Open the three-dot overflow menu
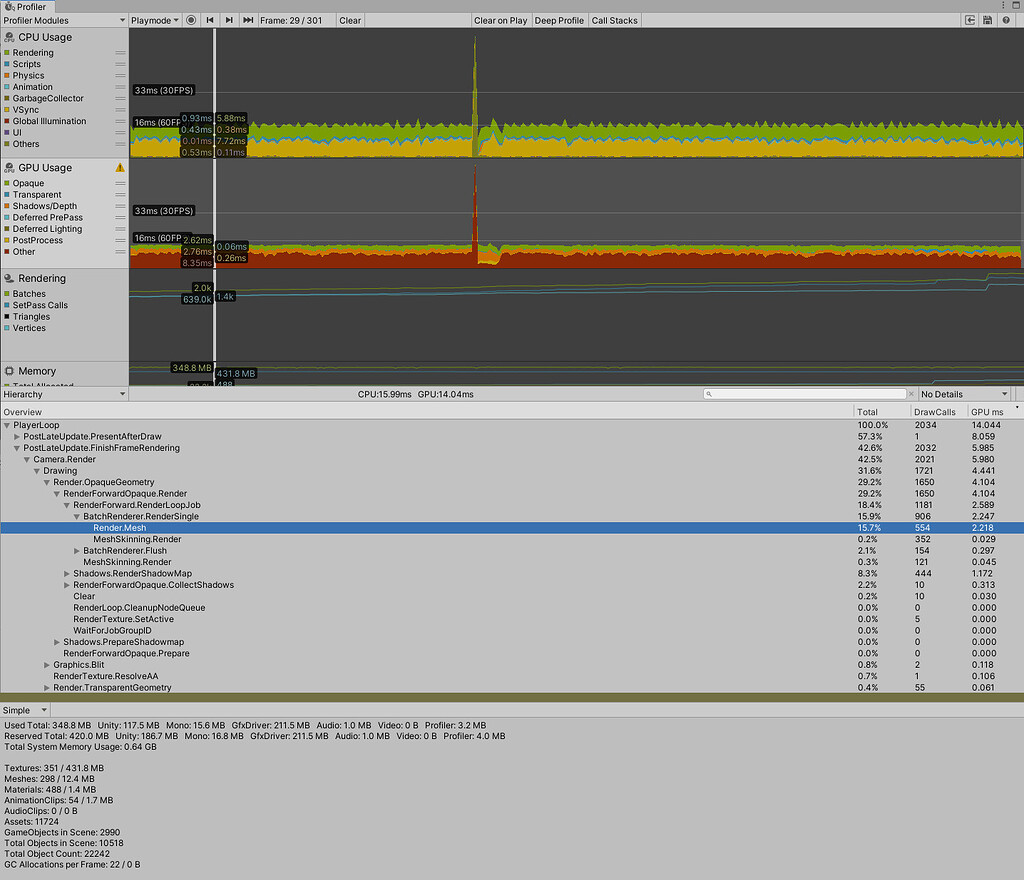This screenshot has height=880, width=1024. tap(1003, 5)
